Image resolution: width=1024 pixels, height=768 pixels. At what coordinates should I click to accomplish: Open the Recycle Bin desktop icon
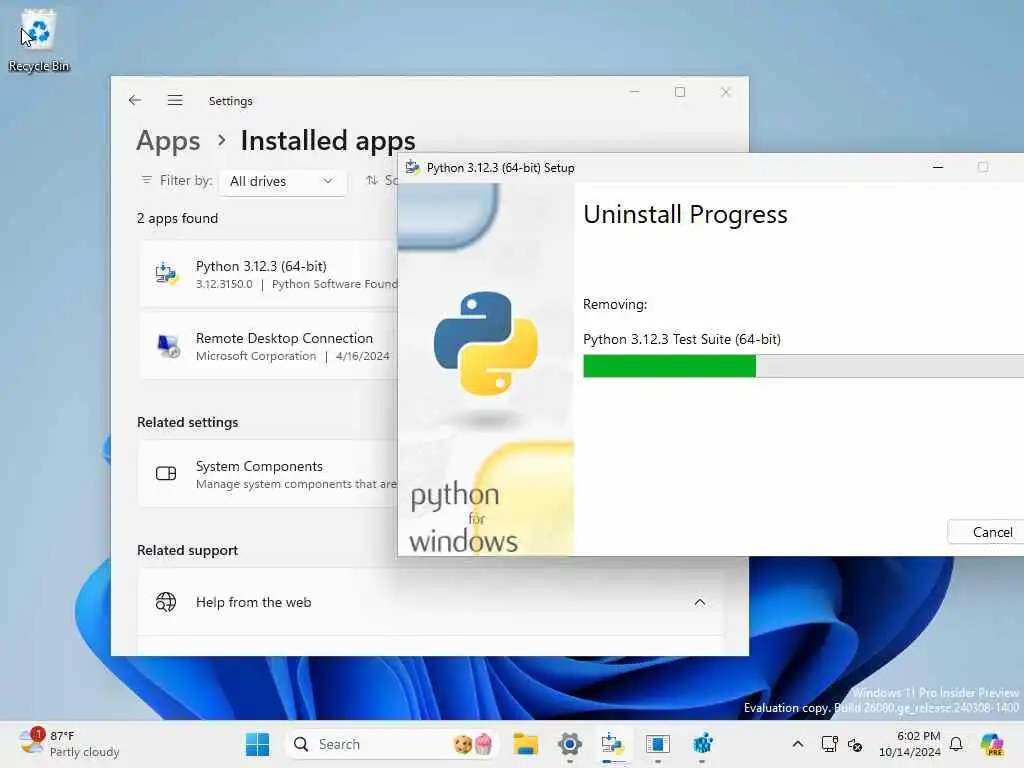[38, 40]
